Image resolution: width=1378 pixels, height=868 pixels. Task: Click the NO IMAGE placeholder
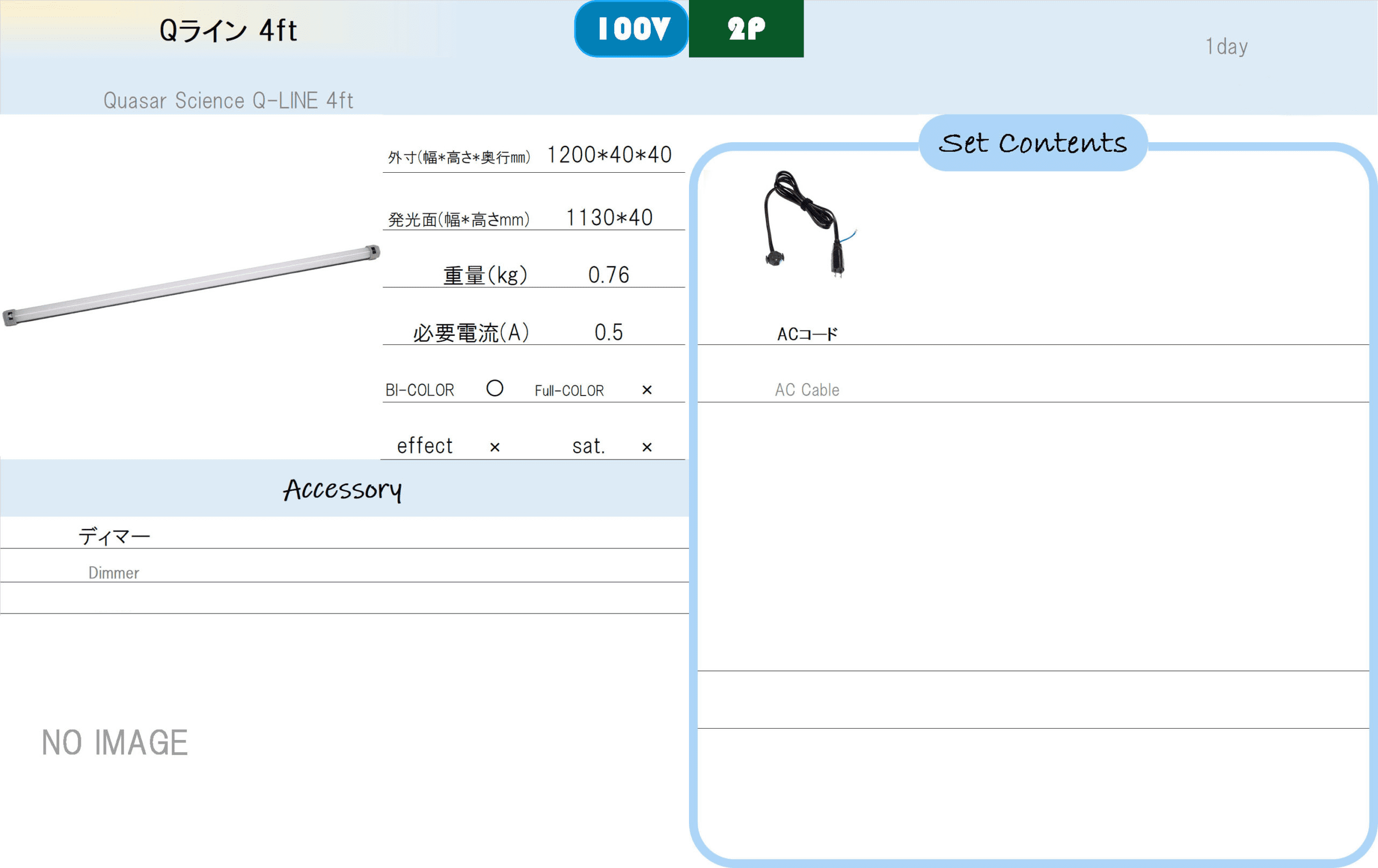coord(115,743)
